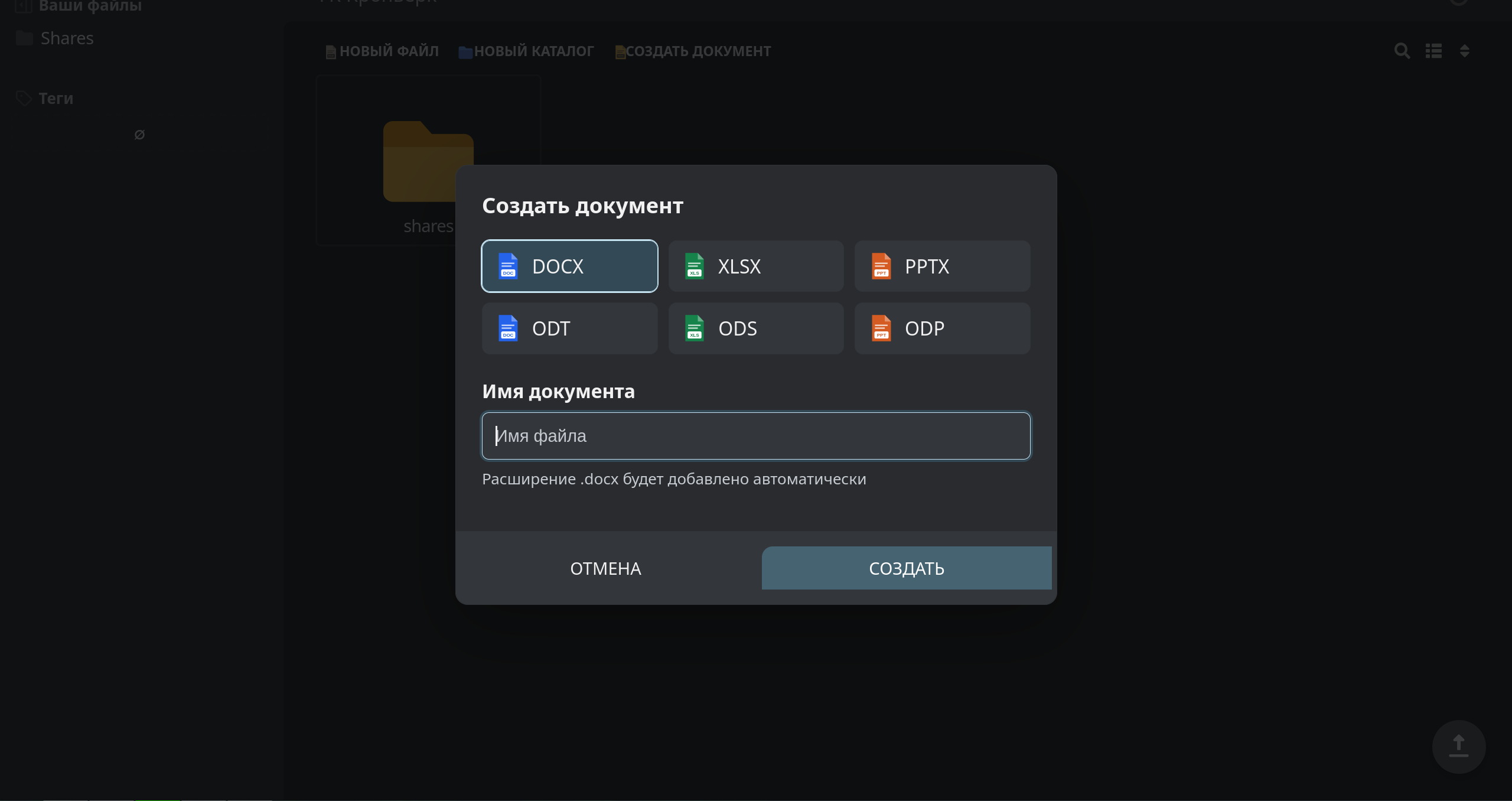Choose the XLSX spreadsheet format
1512x801 pixels.
[x=756, y=266]
